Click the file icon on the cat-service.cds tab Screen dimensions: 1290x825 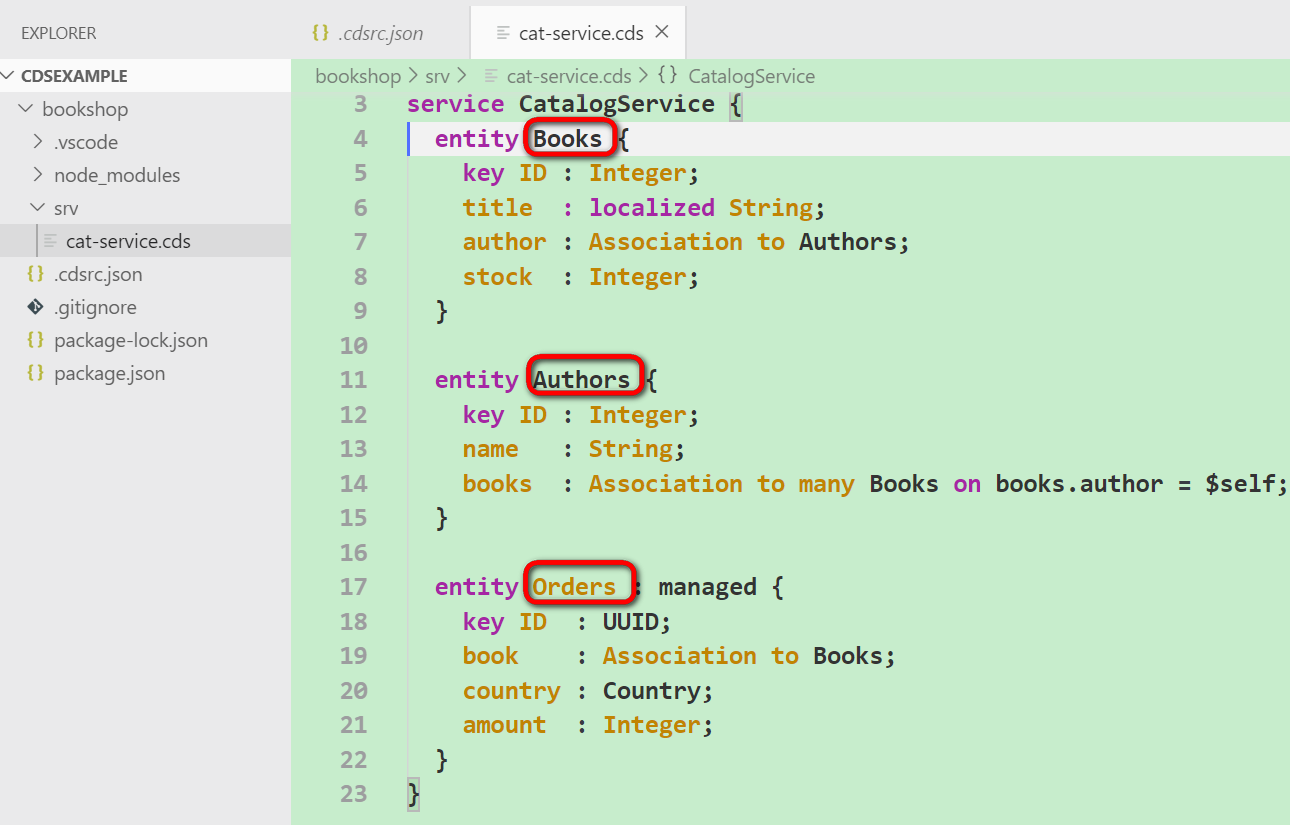pyautogui.click(x=504, y=33)
